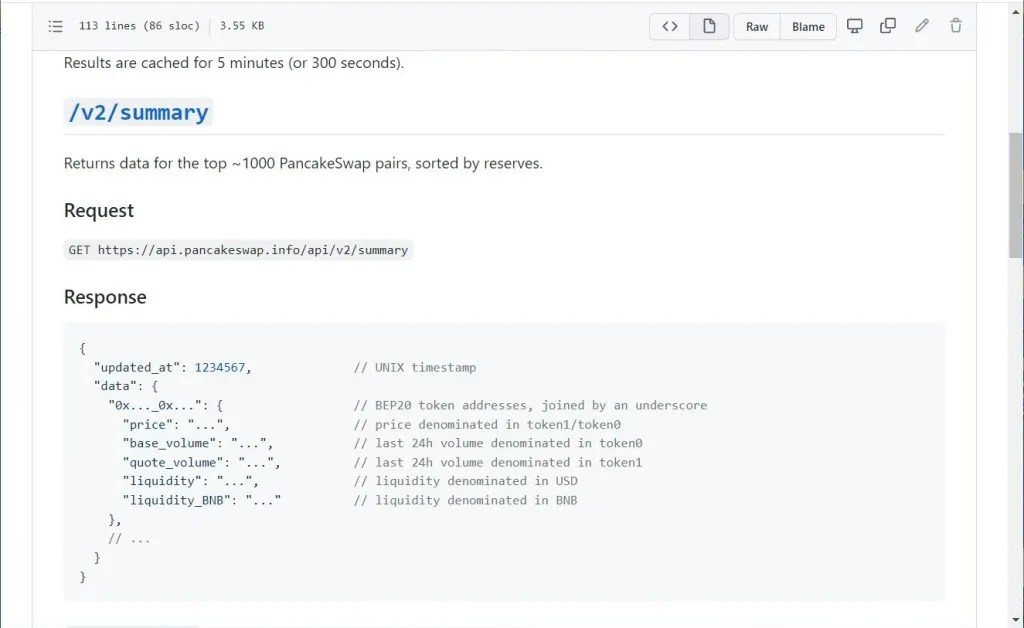Edit this file using the pencil icon
Image resolution: width=1024 pixels, height=628 pixels.
[921, 26]
